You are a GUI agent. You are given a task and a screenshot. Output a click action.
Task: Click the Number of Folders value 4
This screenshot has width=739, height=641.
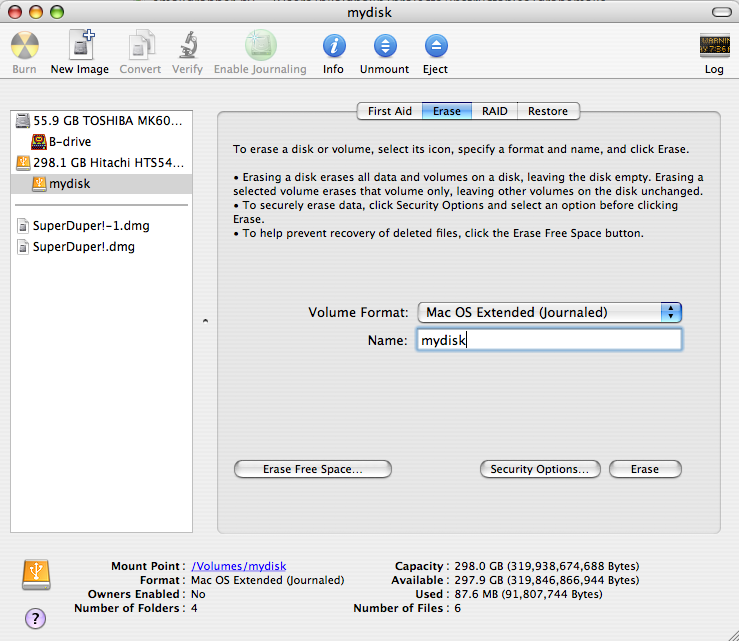point(194,608)
